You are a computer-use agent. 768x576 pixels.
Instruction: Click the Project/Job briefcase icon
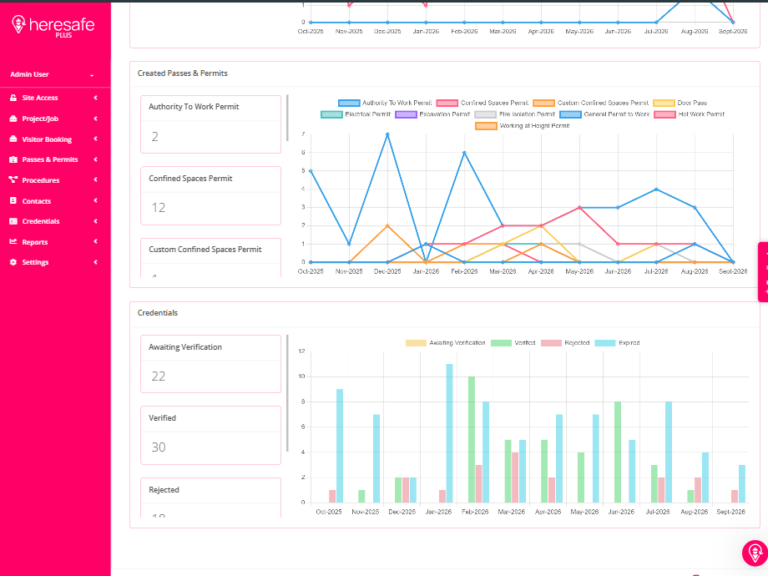13,119
